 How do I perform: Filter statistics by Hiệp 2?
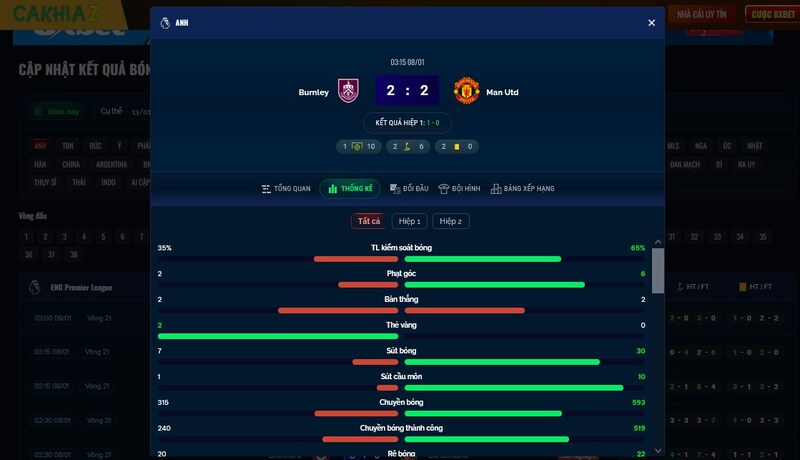tap(451, 221)
